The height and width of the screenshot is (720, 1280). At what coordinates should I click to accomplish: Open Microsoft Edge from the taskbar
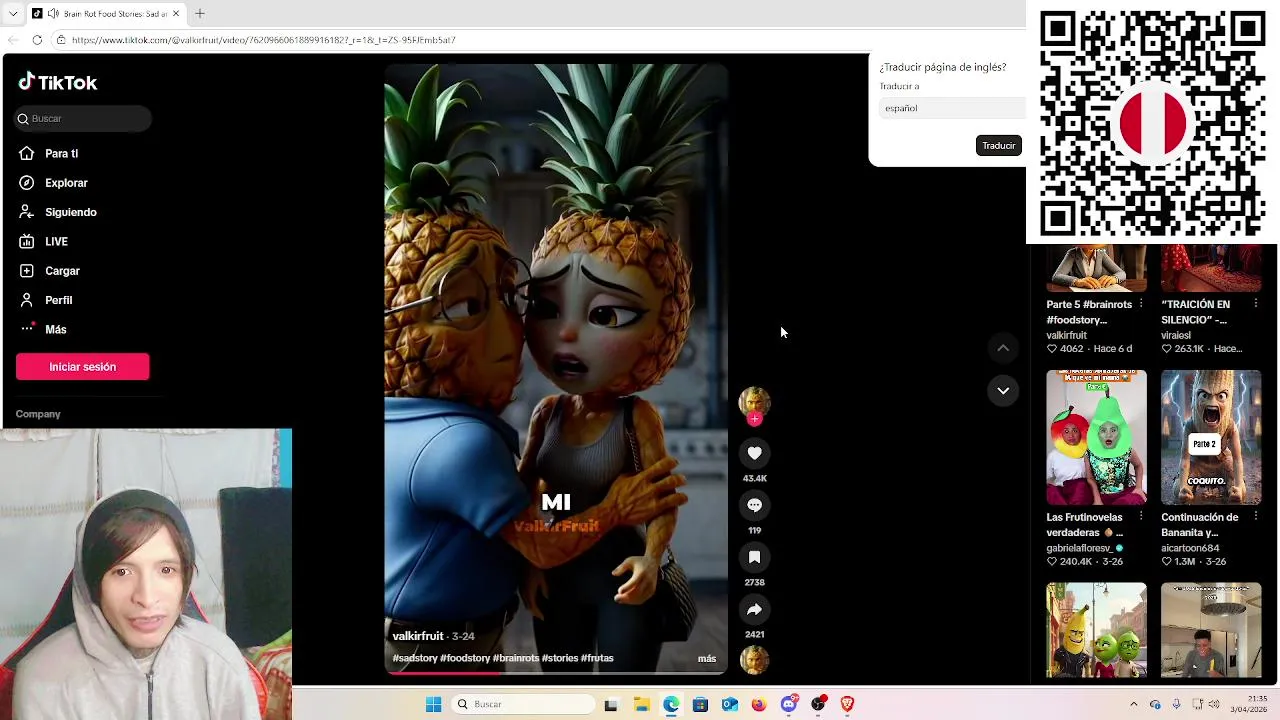[671, 704]
